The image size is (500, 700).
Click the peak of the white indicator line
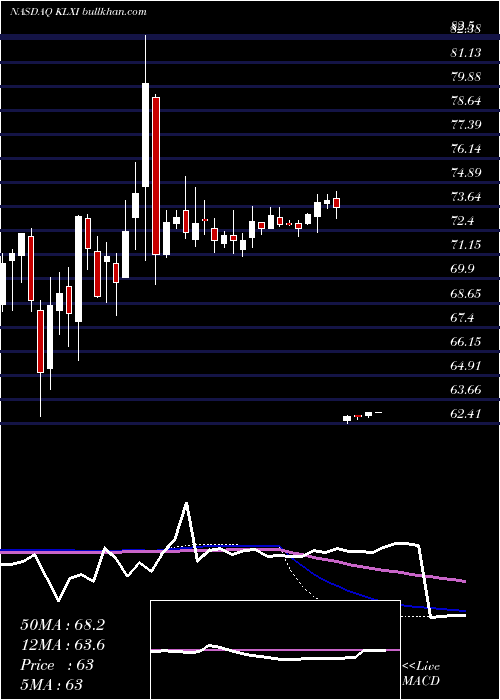(186, 504)
